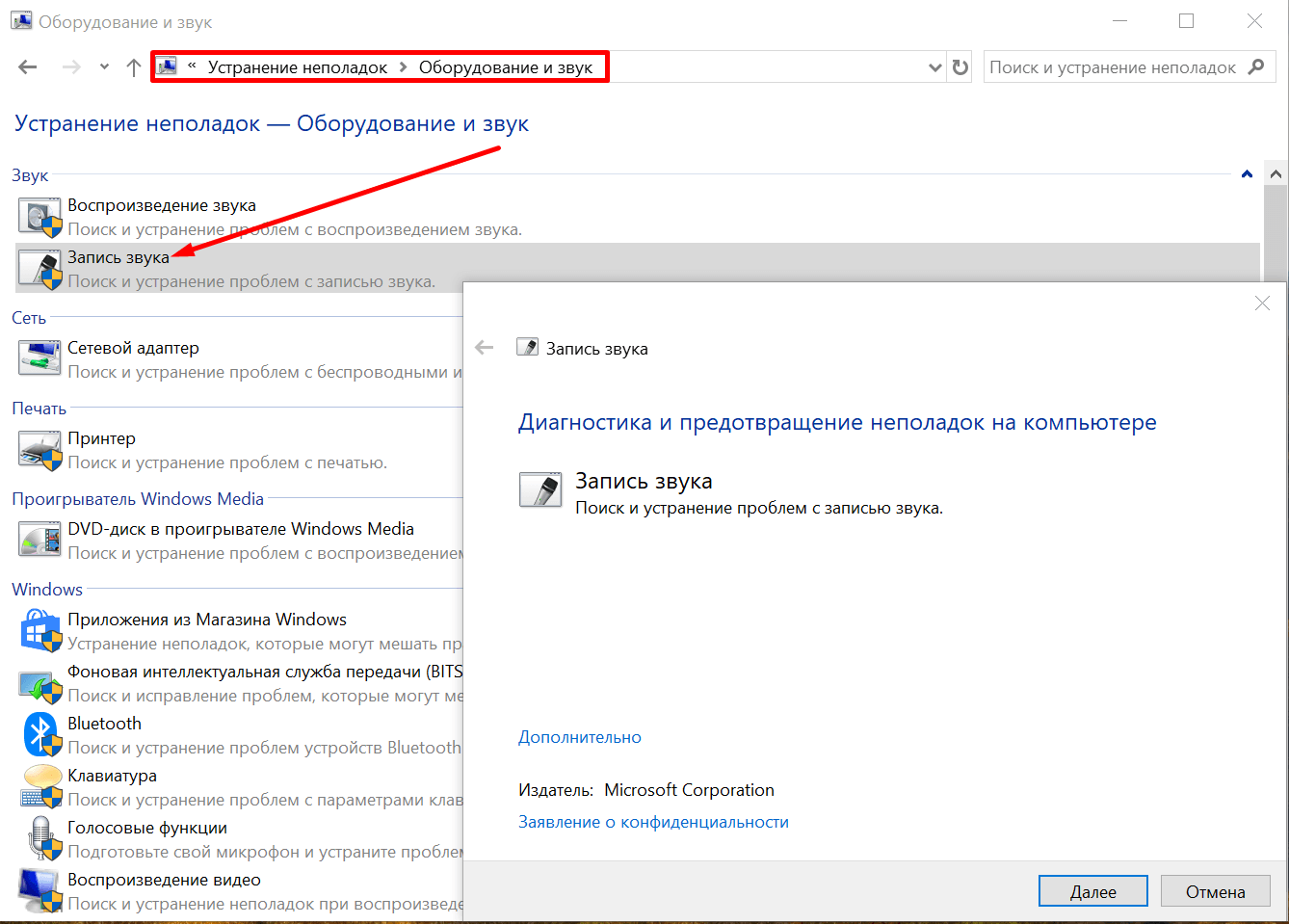This screenshot has height=924, width=1289.
Task: Expand the address bar history dropdown
Action: pos(934,67)
